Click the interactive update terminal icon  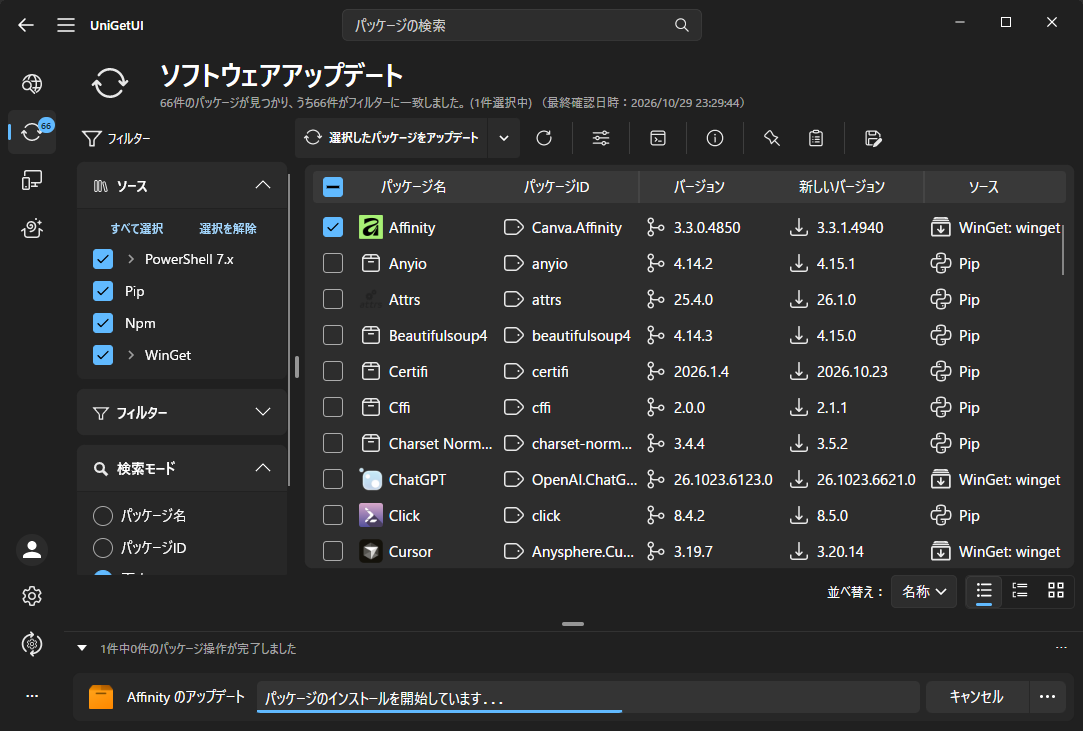[x=658, y=138]
